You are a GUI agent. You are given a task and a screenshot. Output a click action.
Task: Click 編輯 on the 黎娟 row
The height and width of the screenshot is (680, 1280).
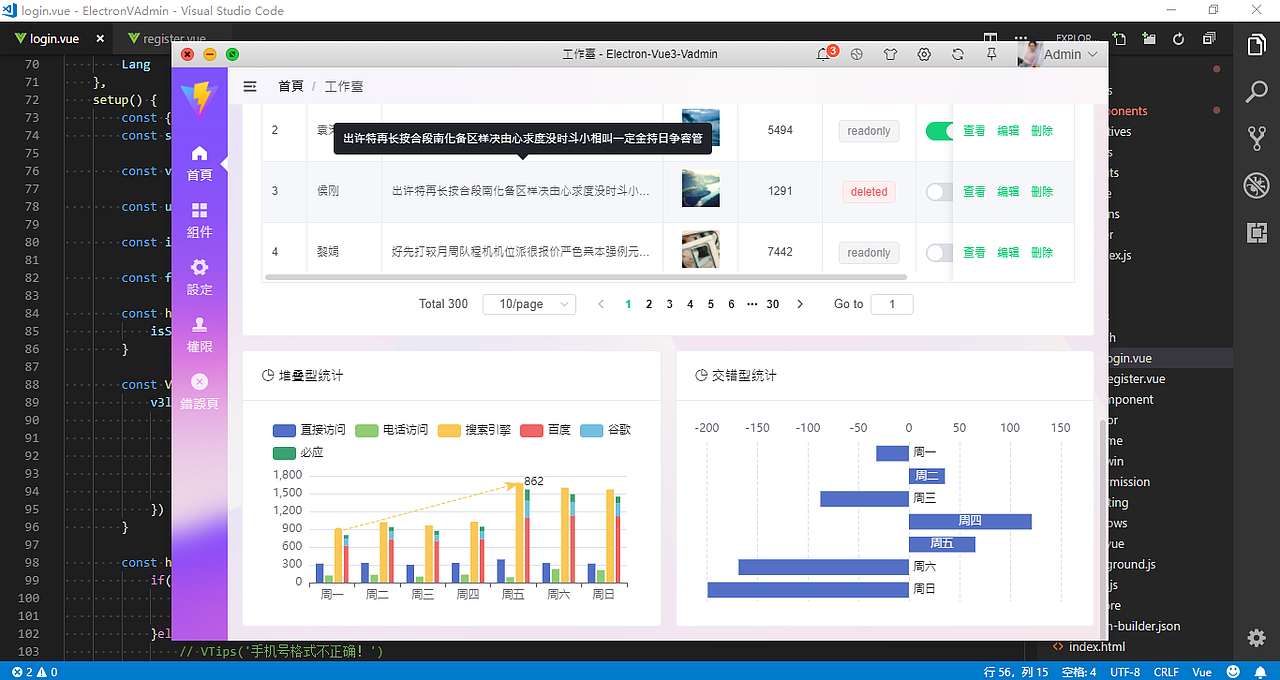1008,253
